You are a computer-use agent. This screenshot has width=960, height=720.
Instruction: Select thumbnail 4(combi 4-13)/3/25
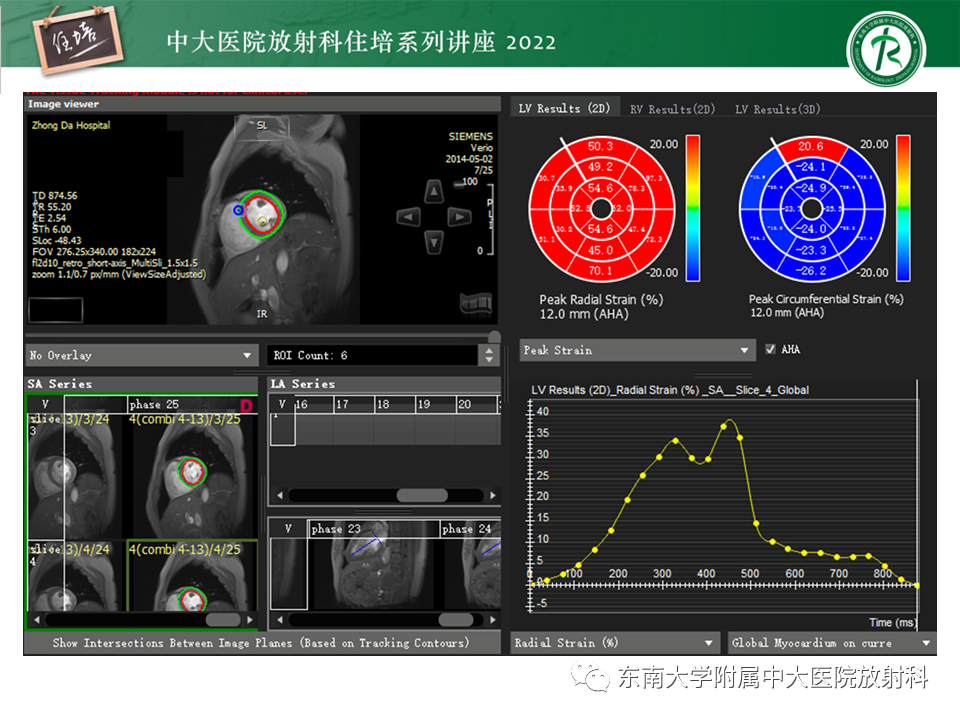coord(192,476)
